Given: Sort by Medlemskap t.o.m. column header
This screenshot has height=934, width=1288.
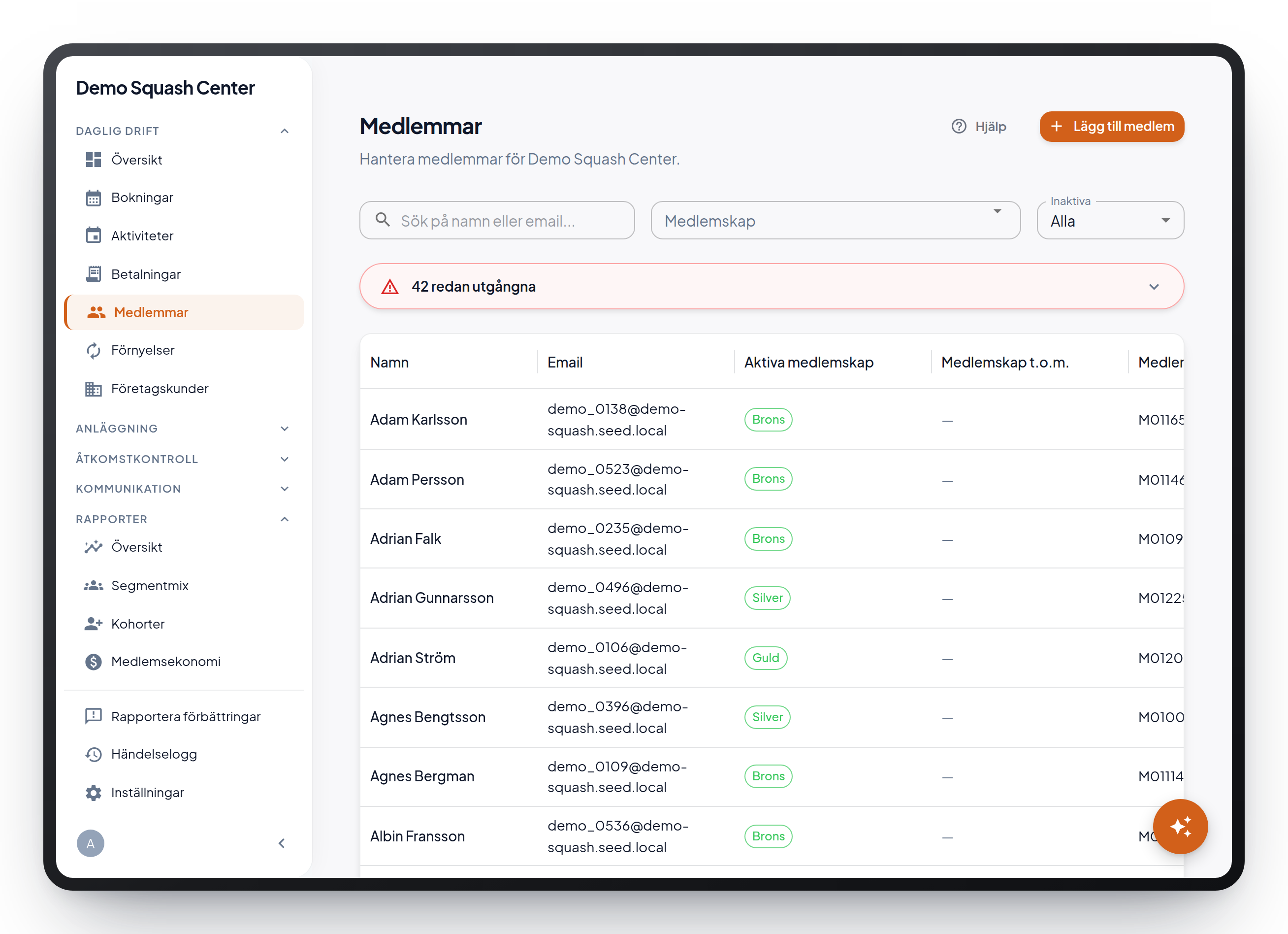Looking at the screenshot, I should [1004, 362].
